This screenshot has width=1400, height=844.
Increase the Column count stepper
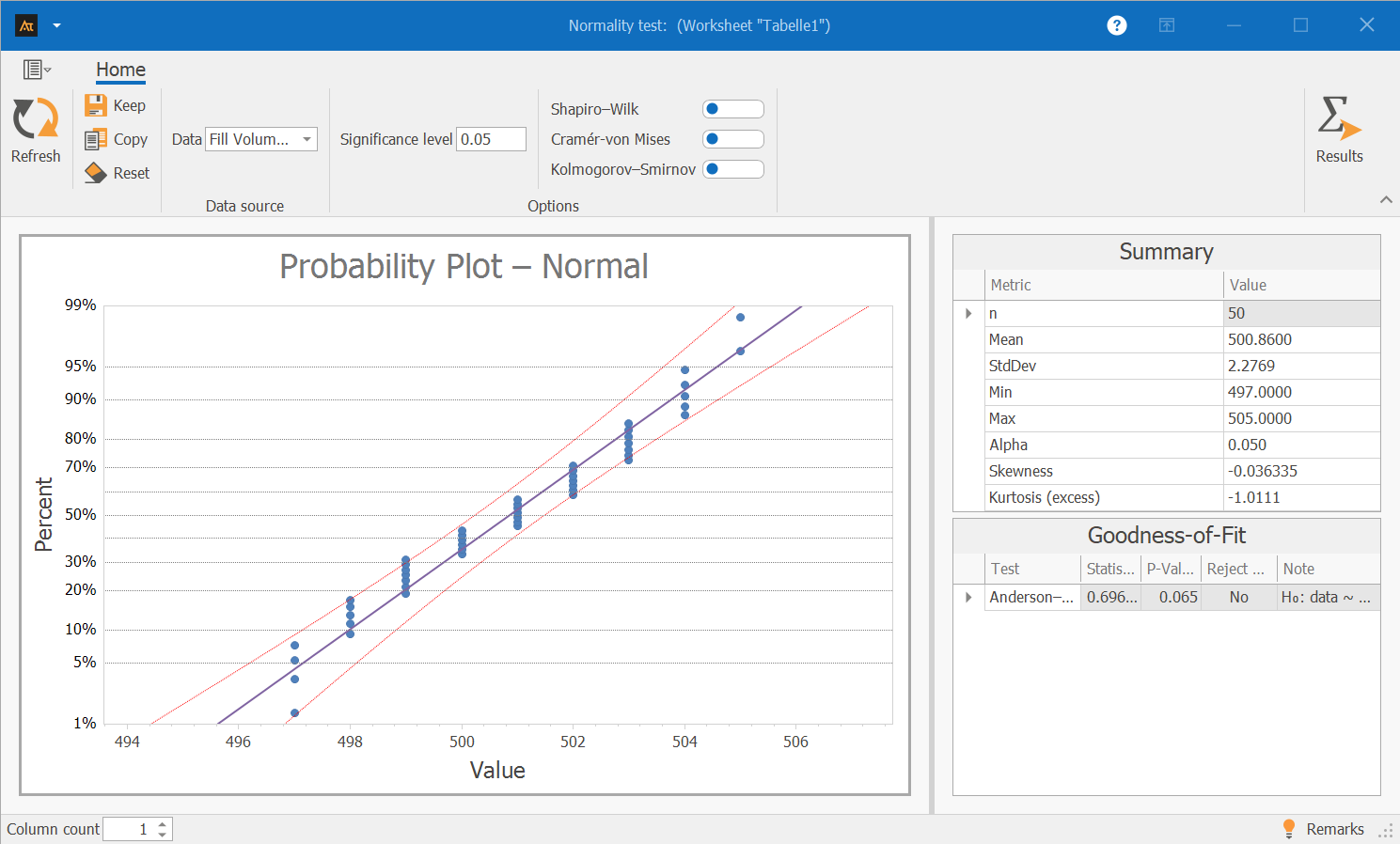coord(163,823)
